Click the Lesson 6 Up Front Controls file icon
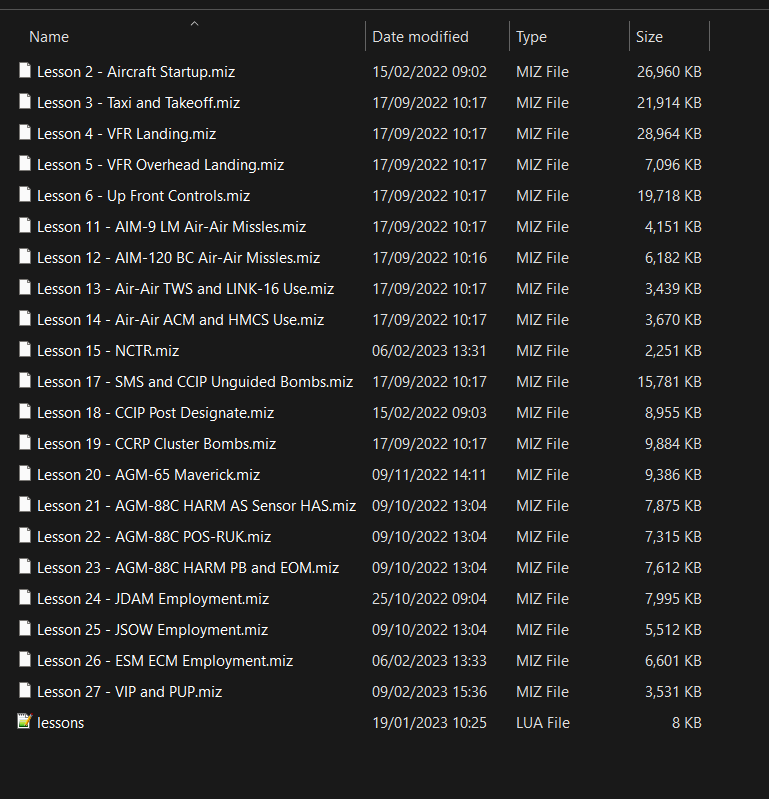 coord(24,195)
